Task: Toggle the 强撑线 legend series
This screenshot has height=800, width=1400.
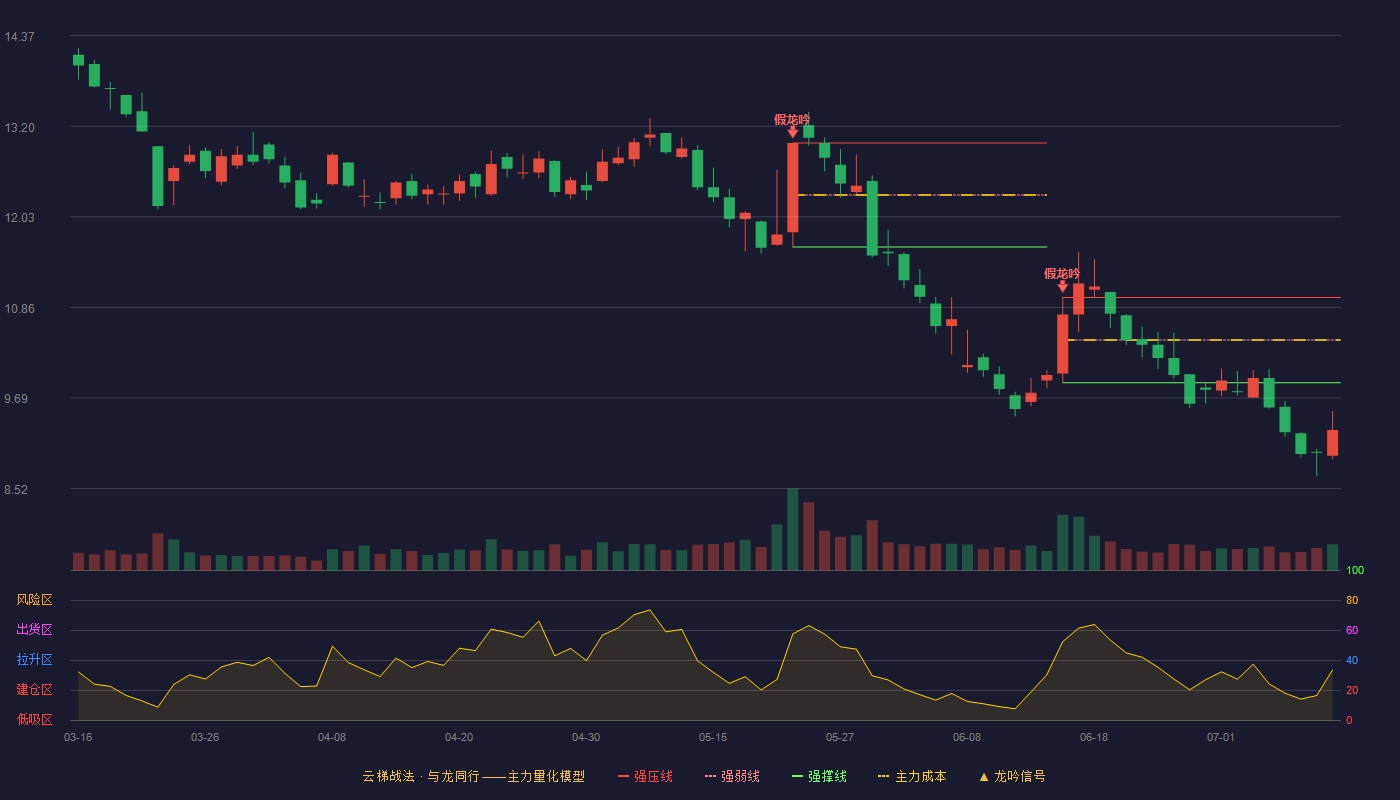Action: click(x=819, y=776)
